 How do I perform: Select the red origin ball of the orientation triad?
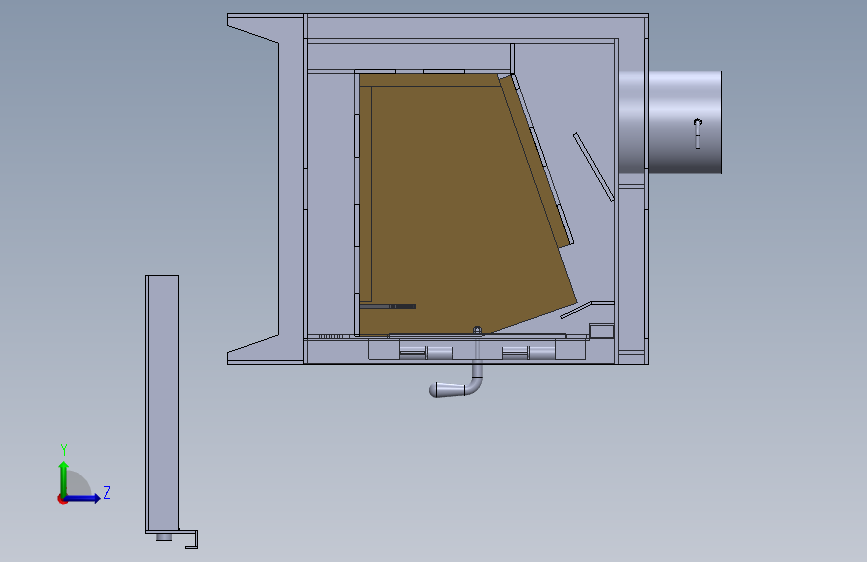62,499
